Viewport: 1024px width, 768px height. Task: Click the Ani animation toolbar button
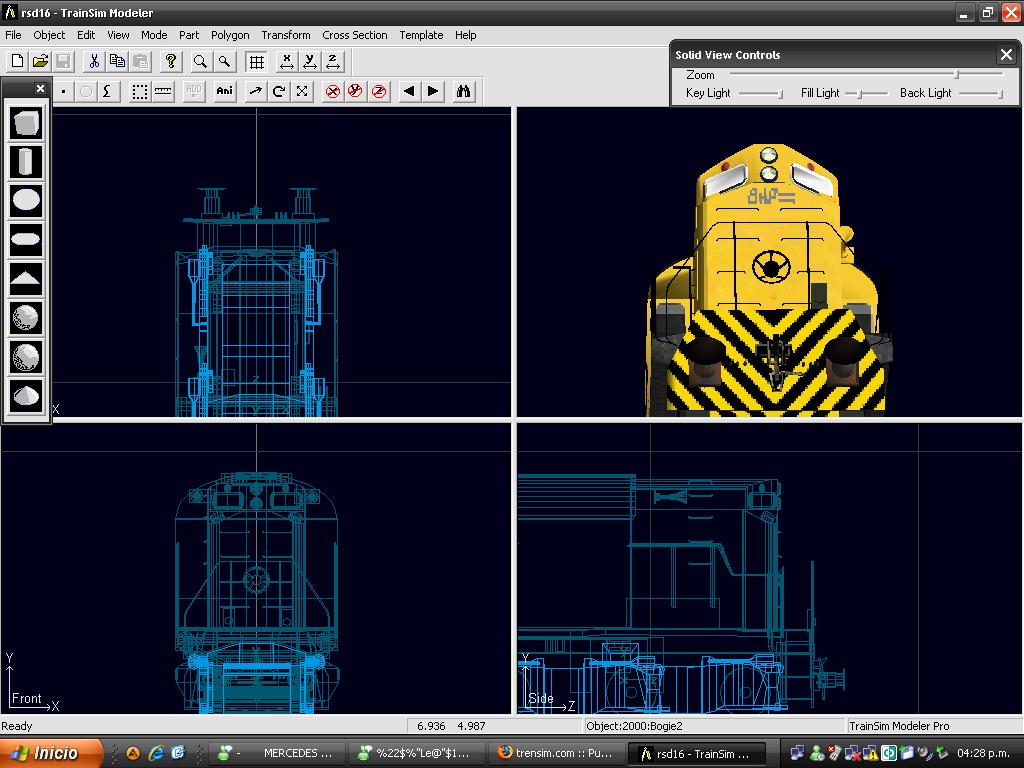(224, 91)
